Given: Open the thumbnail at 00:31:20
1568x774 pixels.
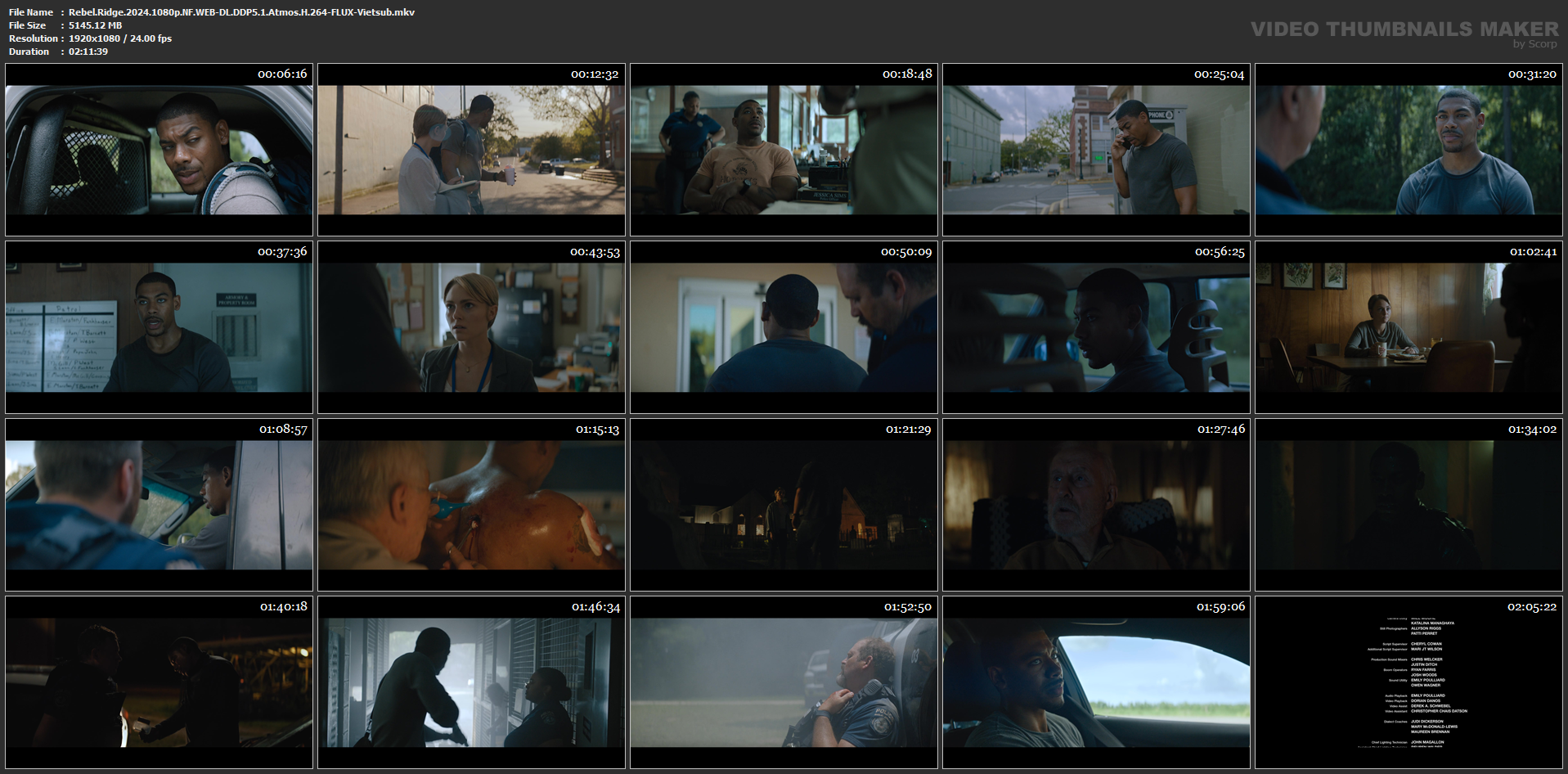Looking at the screenshot, I should [1409, 150].
